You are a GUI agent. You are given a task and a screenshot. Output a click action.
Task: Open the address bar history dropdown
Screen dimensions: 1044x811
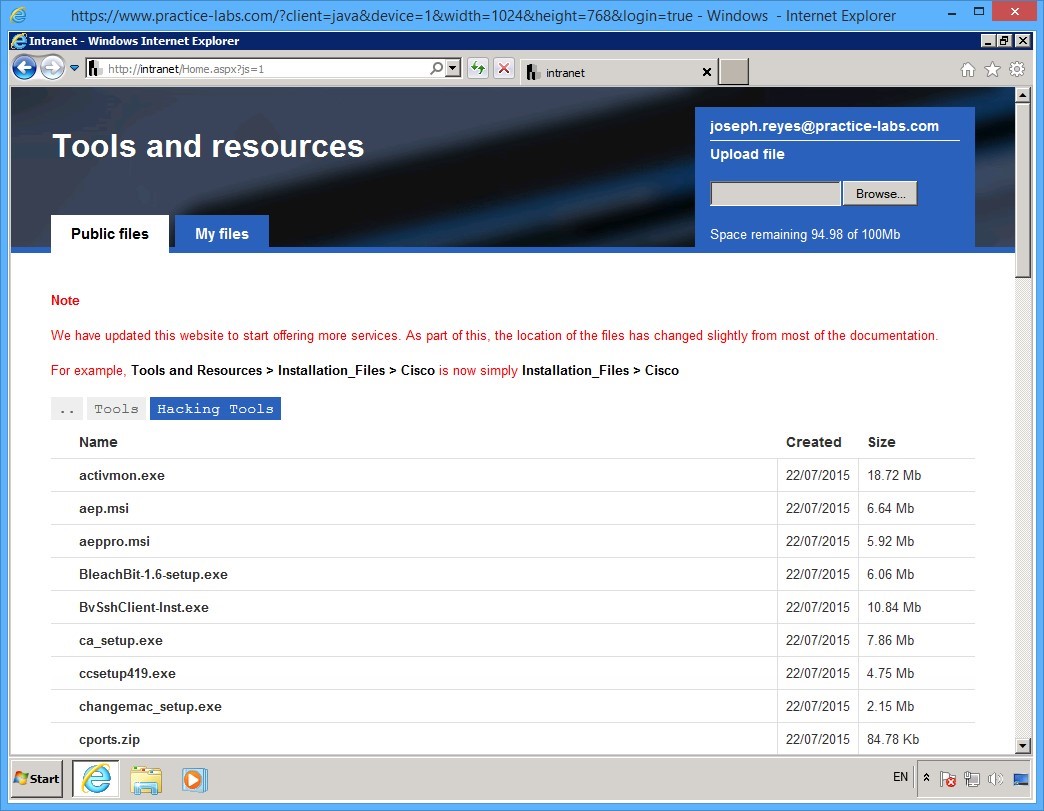[75, 70]
